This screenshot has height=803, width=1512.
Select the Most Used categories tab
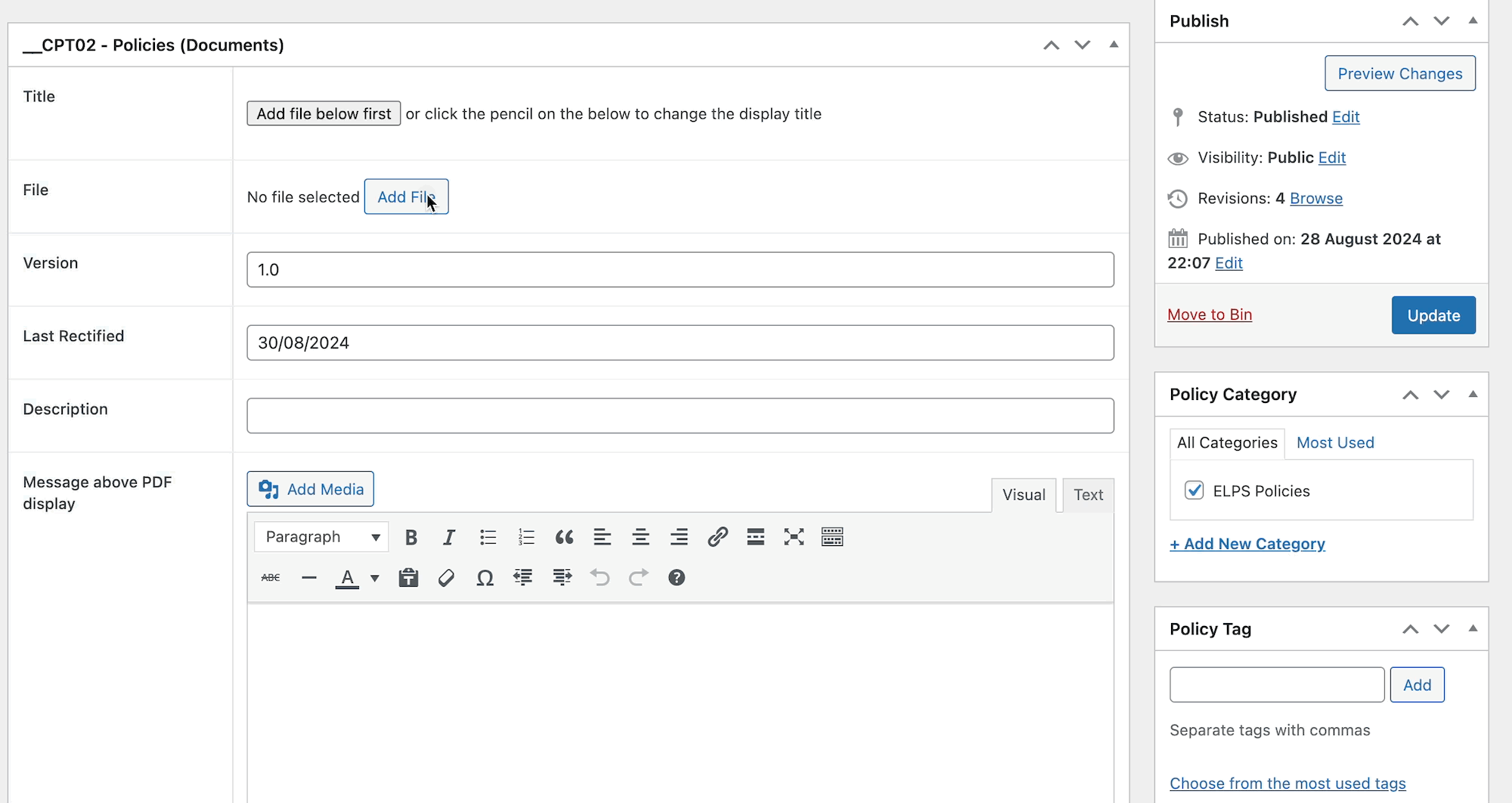[x=1335, y=442]
